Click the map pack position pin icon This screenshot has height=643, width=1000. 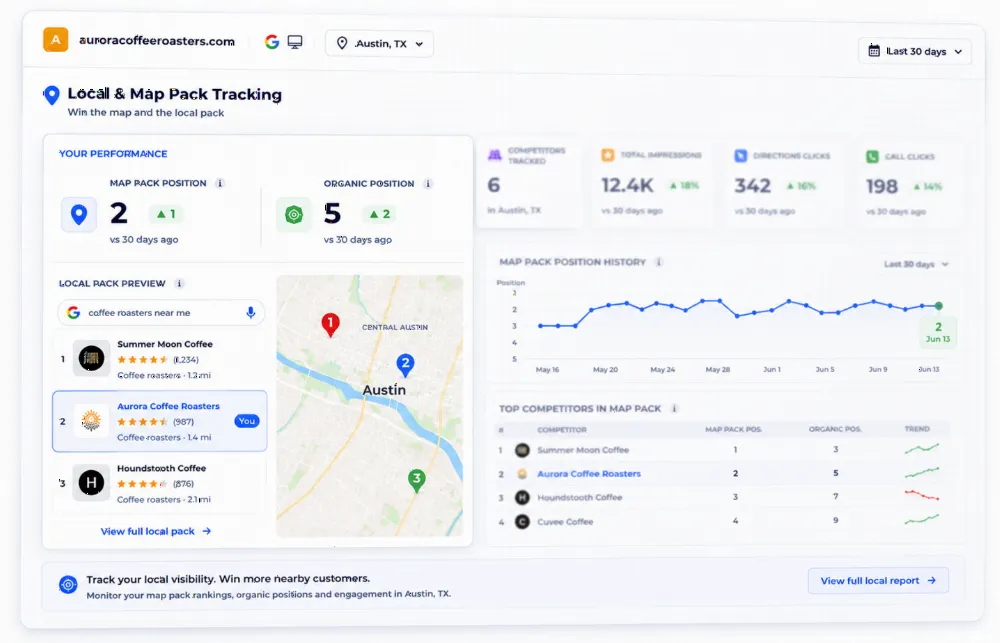point(79,214)
